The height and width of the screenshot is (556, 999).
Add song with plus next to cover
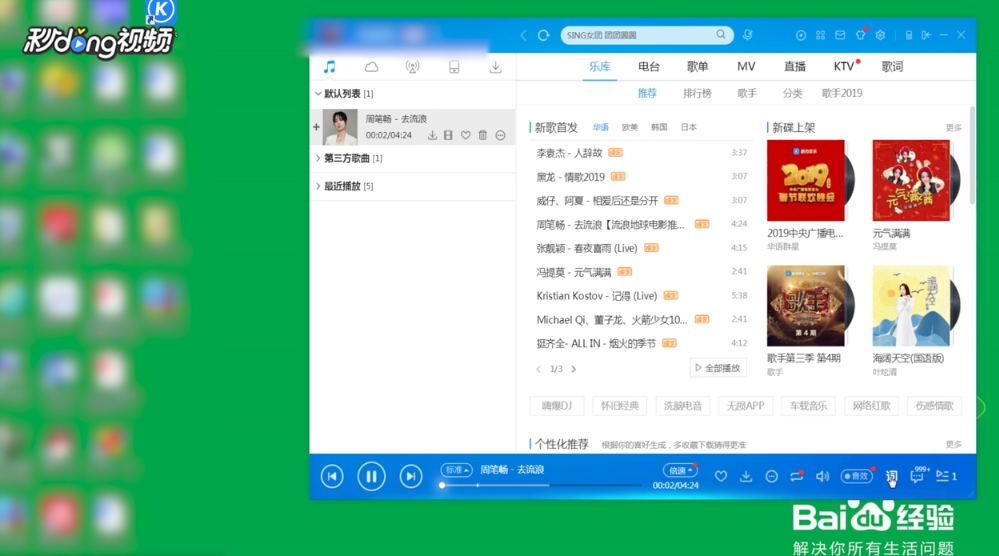pos(316,127)
